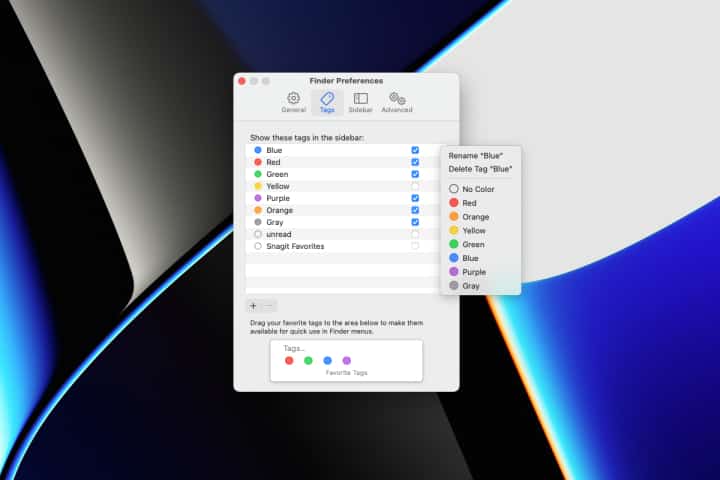This screenshot has width=720, height=480.
Task: Add a new tag with plus button
Action: pos(253,306)
